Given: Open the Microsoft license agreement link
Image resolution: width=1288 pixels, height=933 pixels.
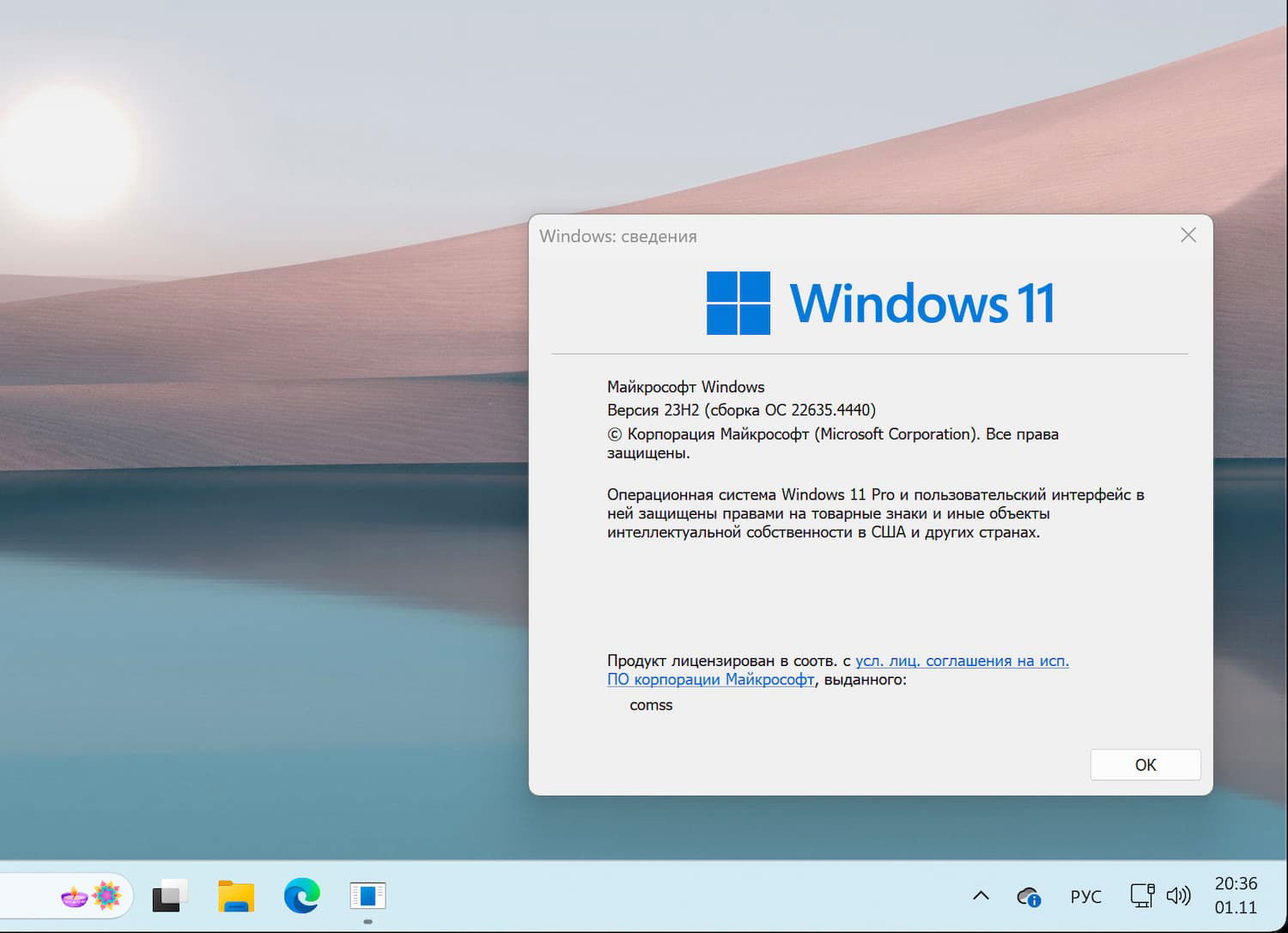Looking at the screenshot, I should click(x=960, y=661).
